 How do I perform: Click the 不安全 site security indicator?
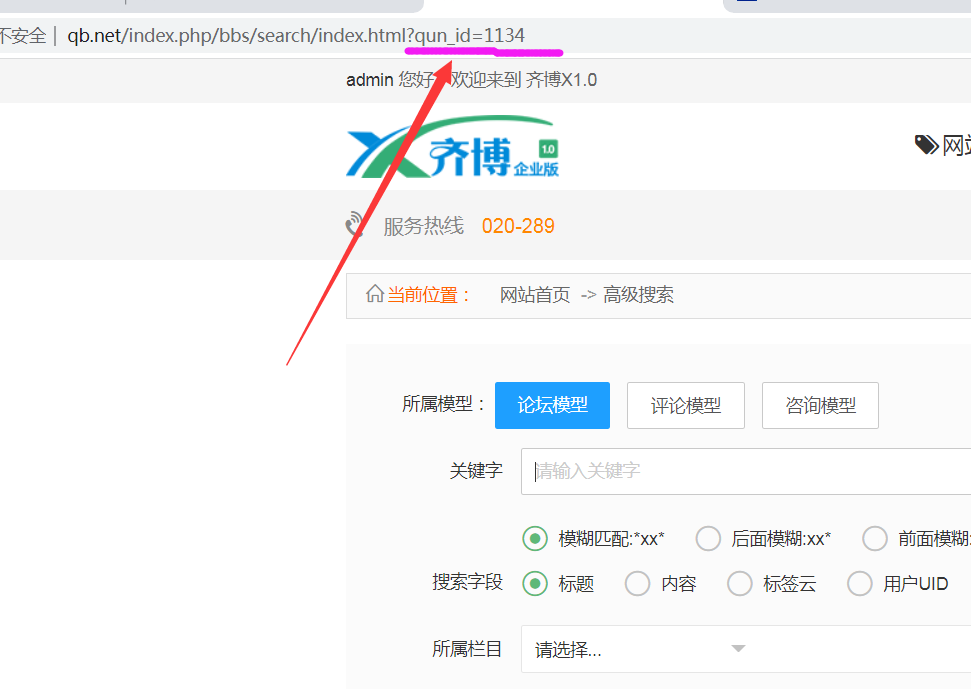22,37
